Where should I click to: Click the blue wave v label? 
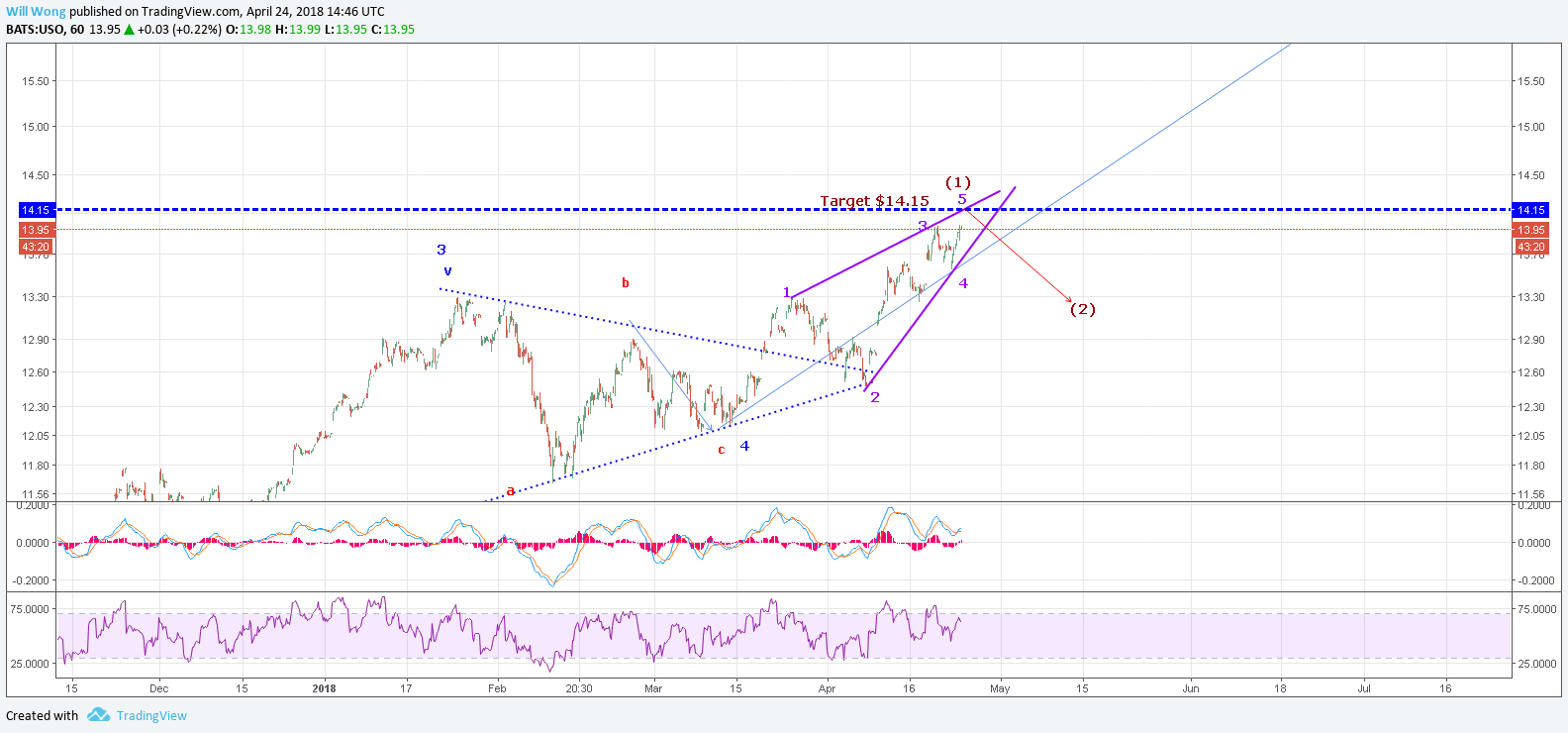(447, 270)
